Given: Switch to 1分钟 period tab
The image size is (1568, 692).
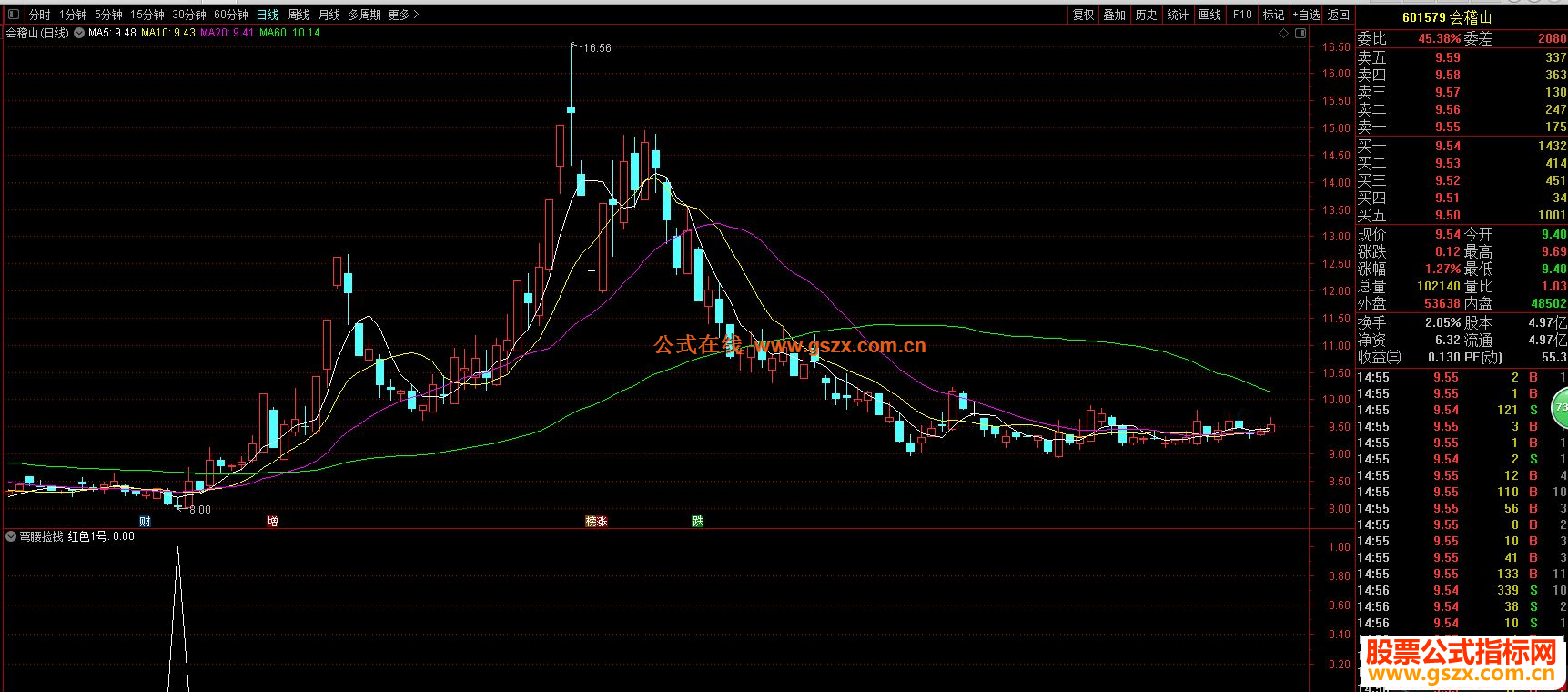Looking at the screenshot, I should pyautogui.click(x=73, y=15).
